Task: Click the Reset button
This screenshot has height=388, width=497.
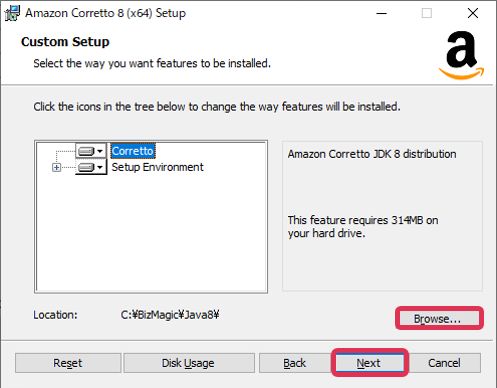Action: (x=68, y=363)
